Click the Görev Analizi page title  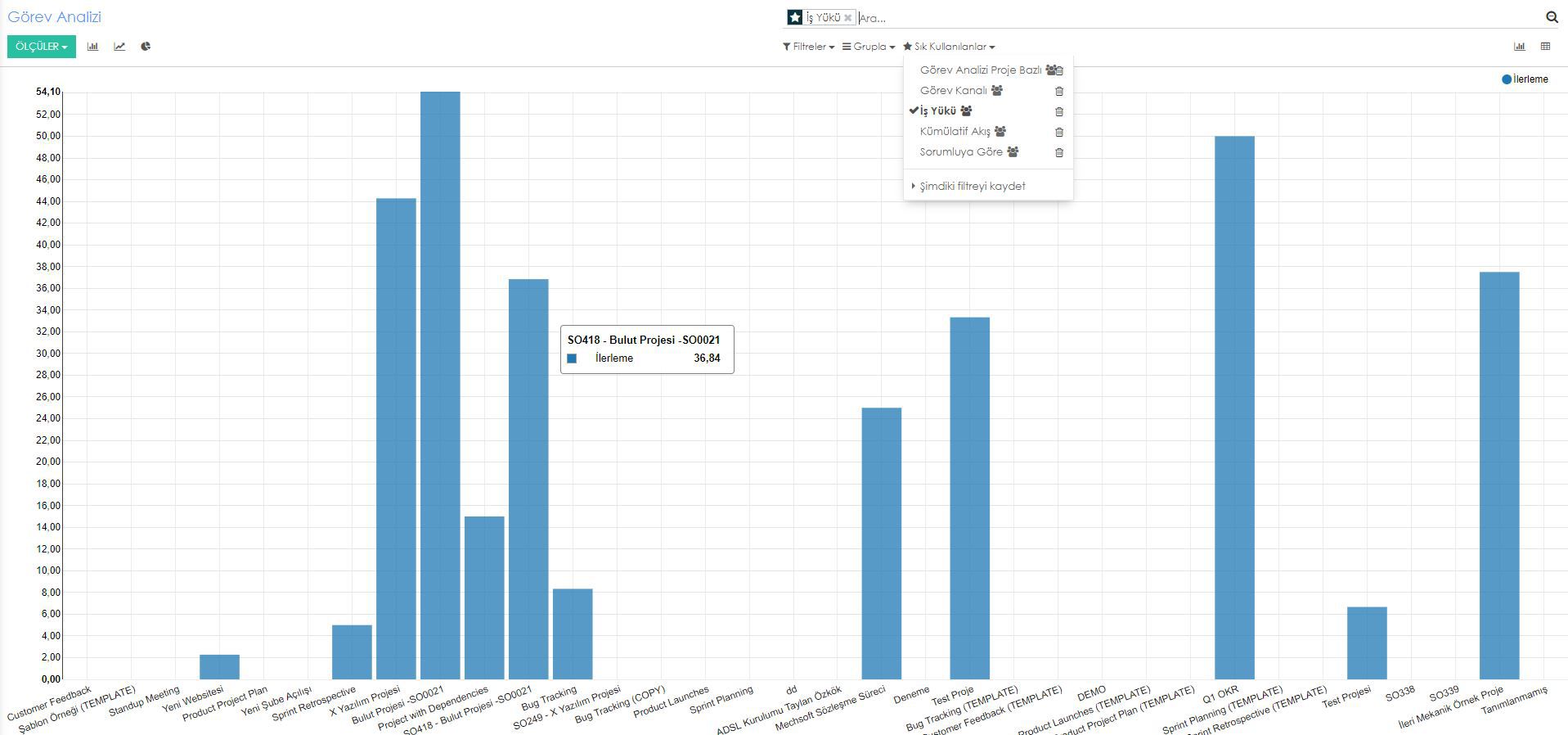click(x=55, y=16)
